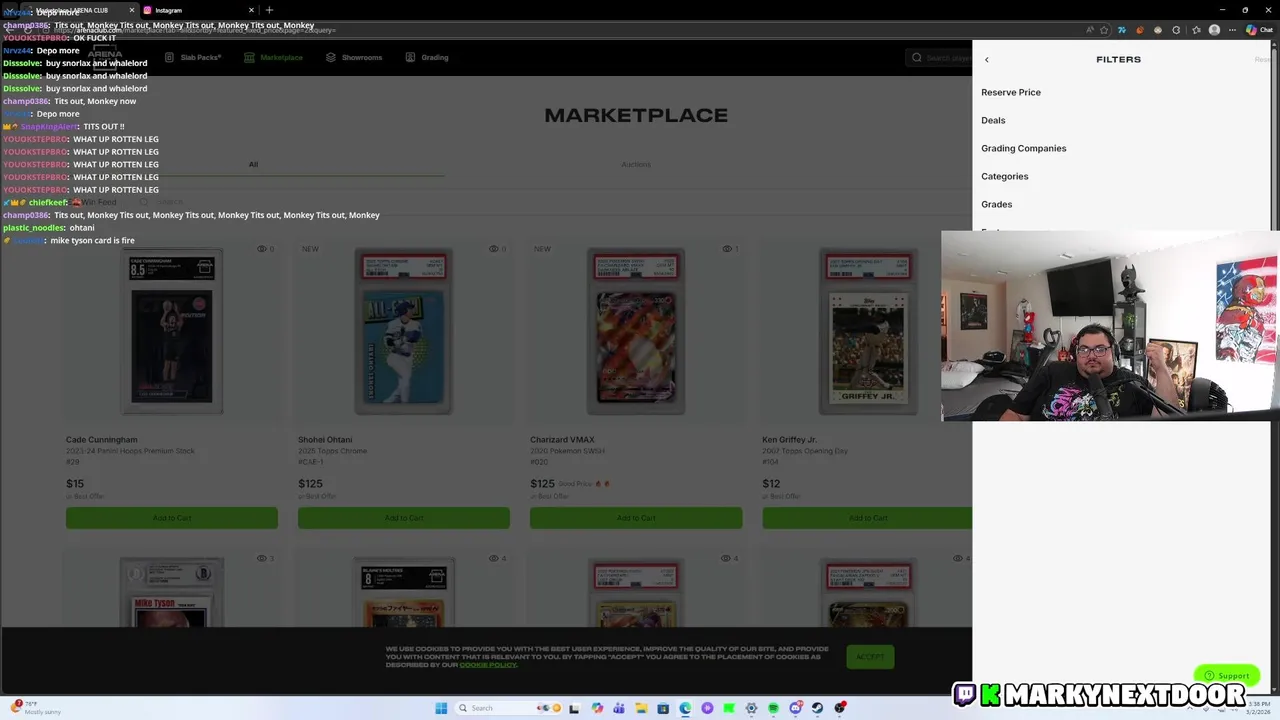This screenshot has height=720, width=1280.
Task: Open the Slab Packs menu item
Action: [x=193, y=57]
